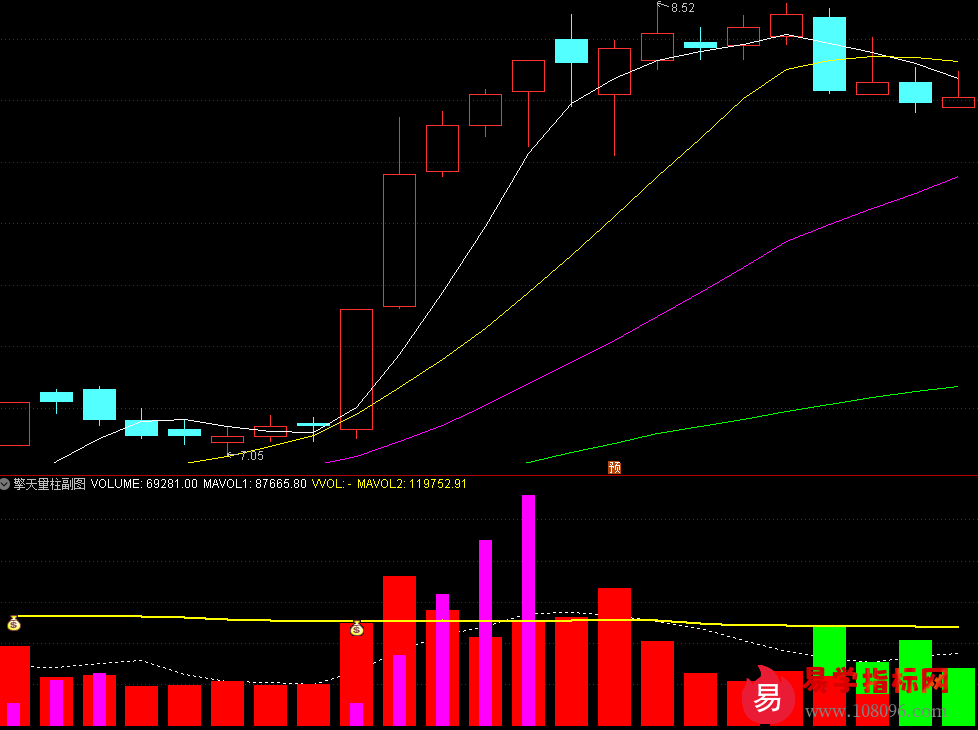The width and height of the screenshot is (978, 730).
Task: Select the MAVOL1: 87665.80 label
Action: (x=254, y=484)
